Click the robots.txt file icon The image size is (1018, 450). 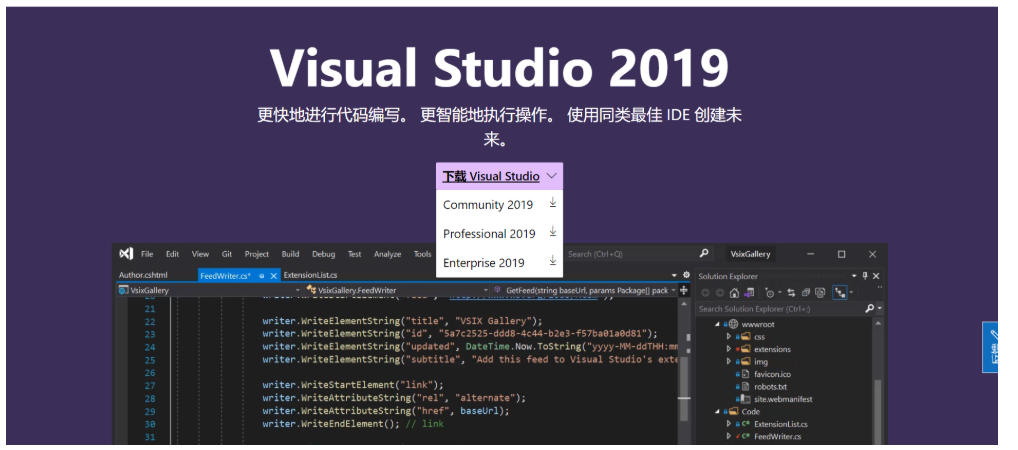click(x=745, y=386)
